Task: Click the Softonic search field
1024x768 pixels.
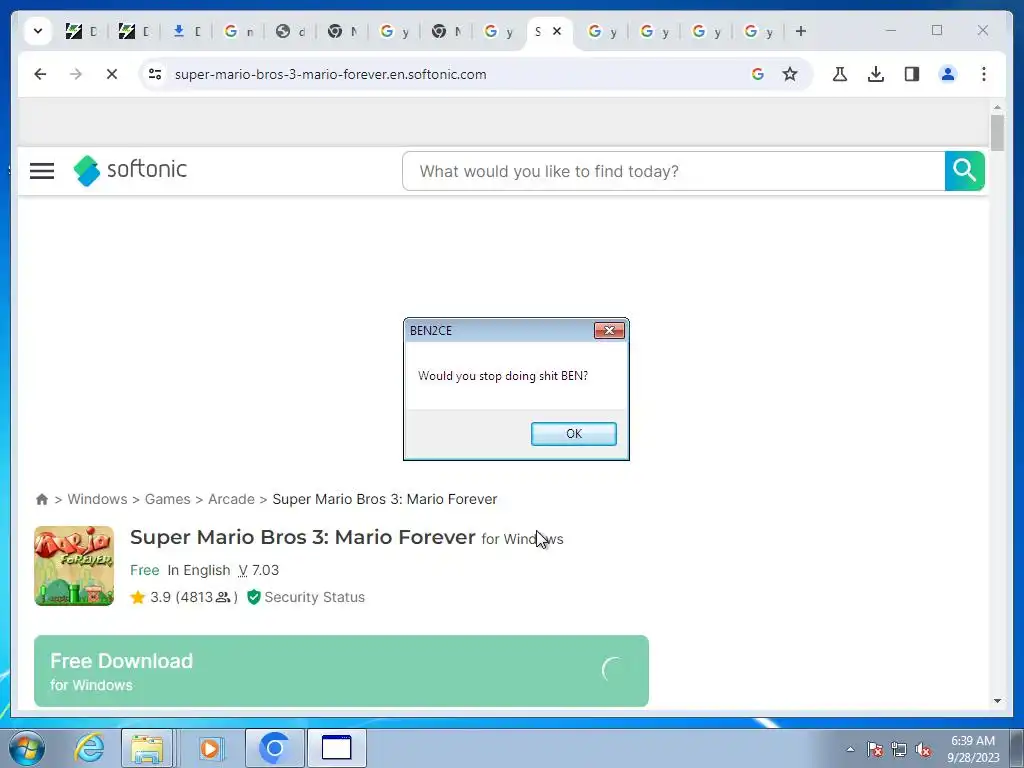Action: pyautogui.click(x=673, y=171)
